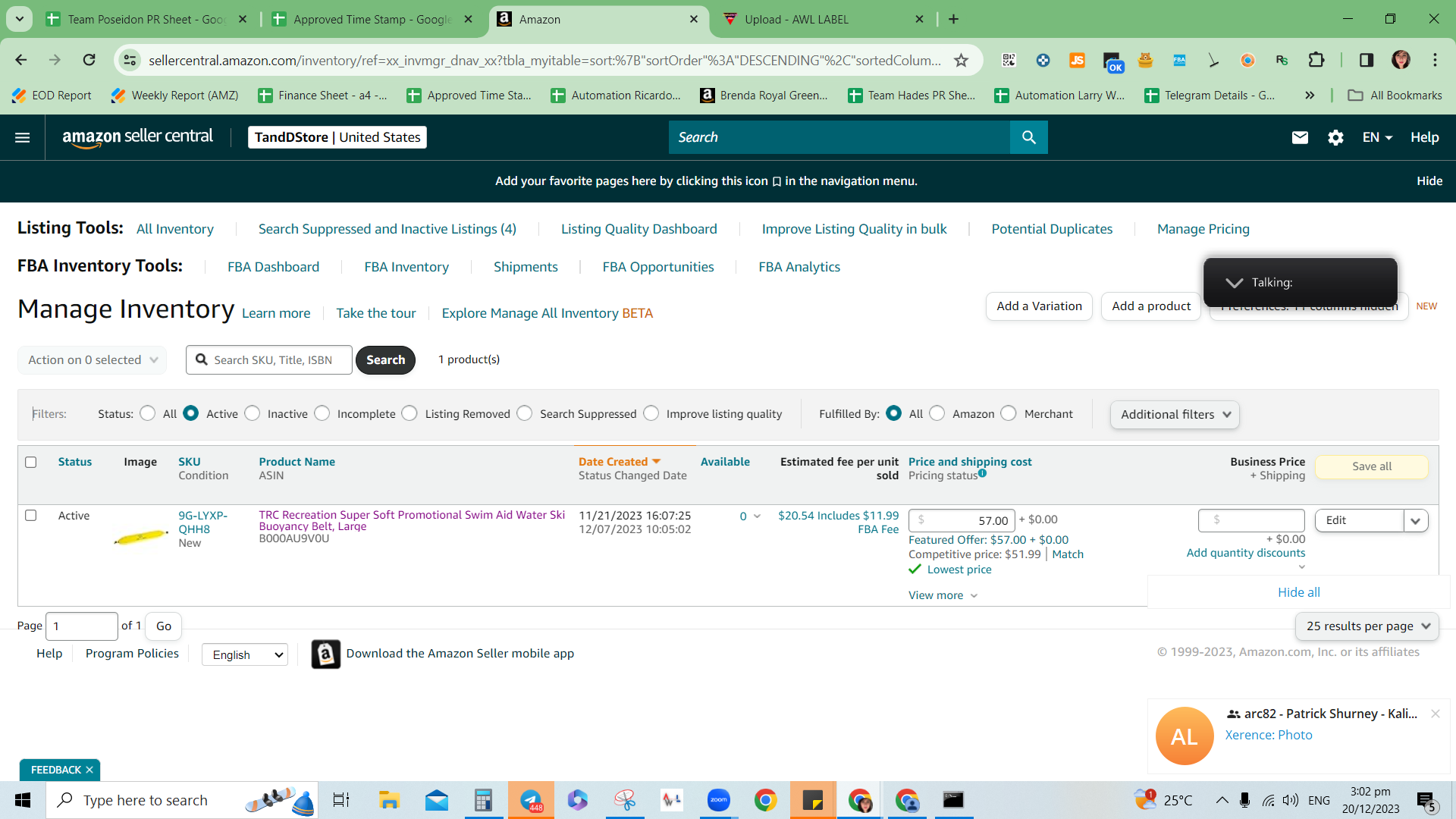The width and height of the screenshot is (1456, 819).
Task: Click the Add a Variation button
Action: click(1039, 306)
